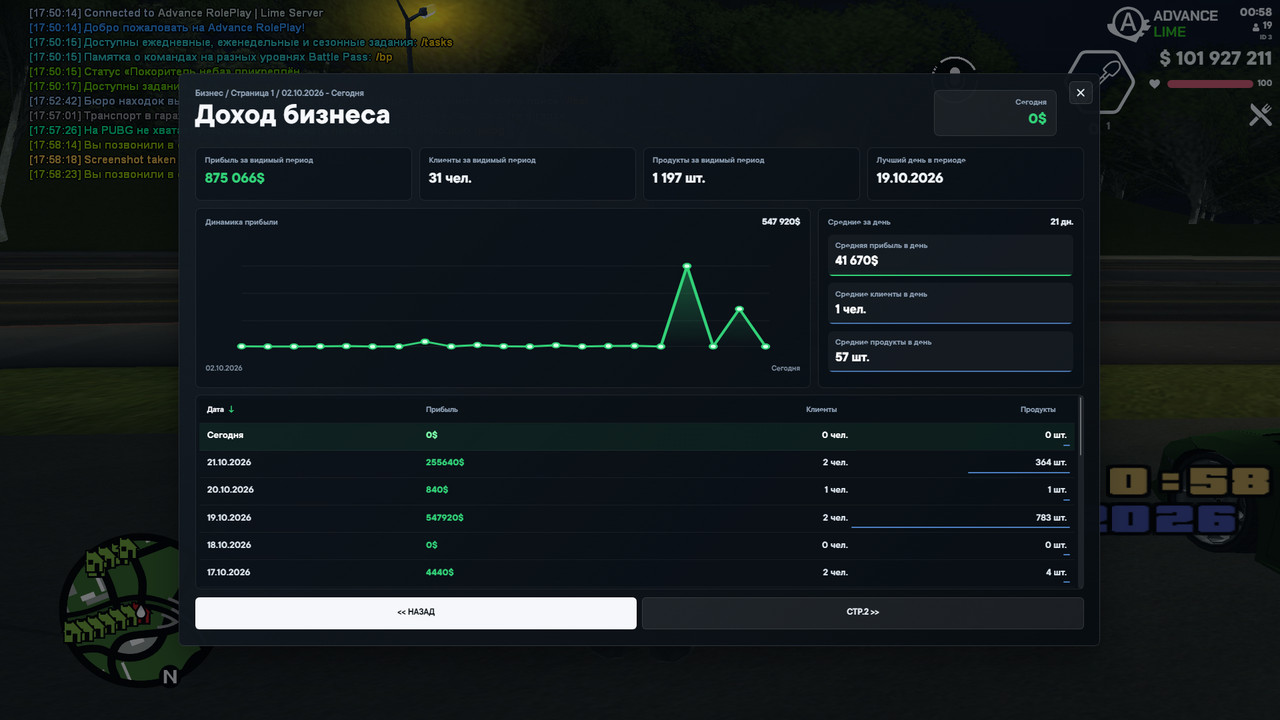Image resolution: width=1280 pixels, height=720 pixels.
Task: Click the 783 шт. products cell
Action: [1051, 518]
